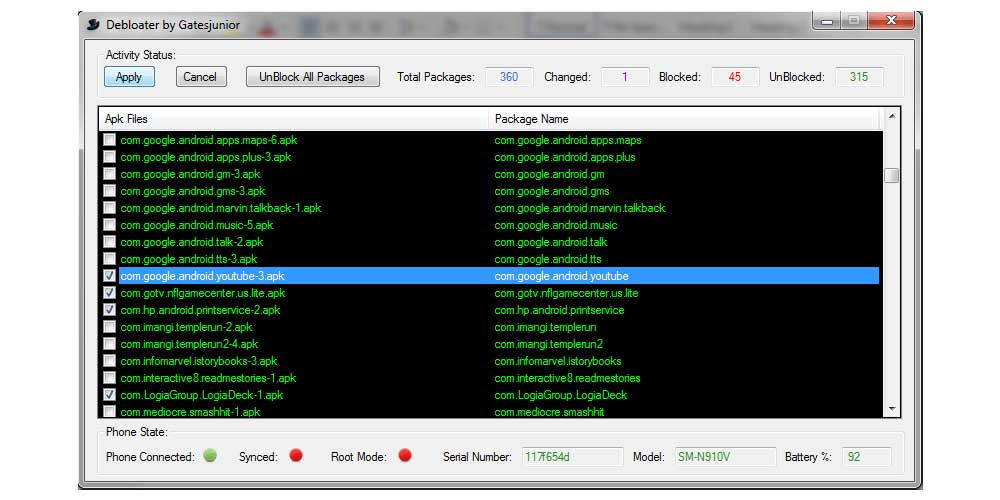Select package name com.google.android.music
This screenshot has height=500, width=1000.
click(x=555, y=224)
